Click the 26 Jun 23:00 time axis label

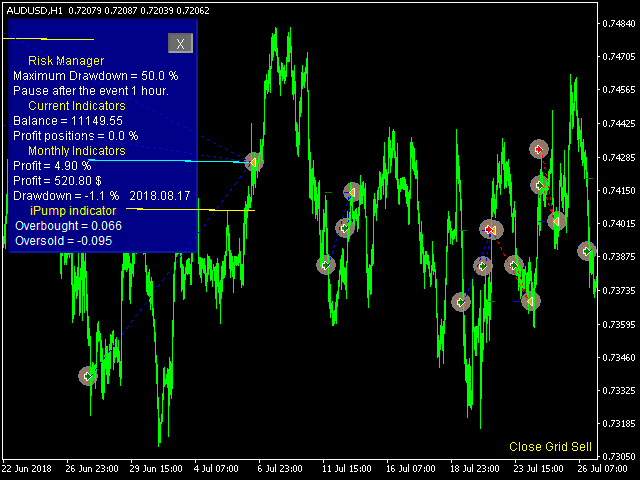coord(92,469)
